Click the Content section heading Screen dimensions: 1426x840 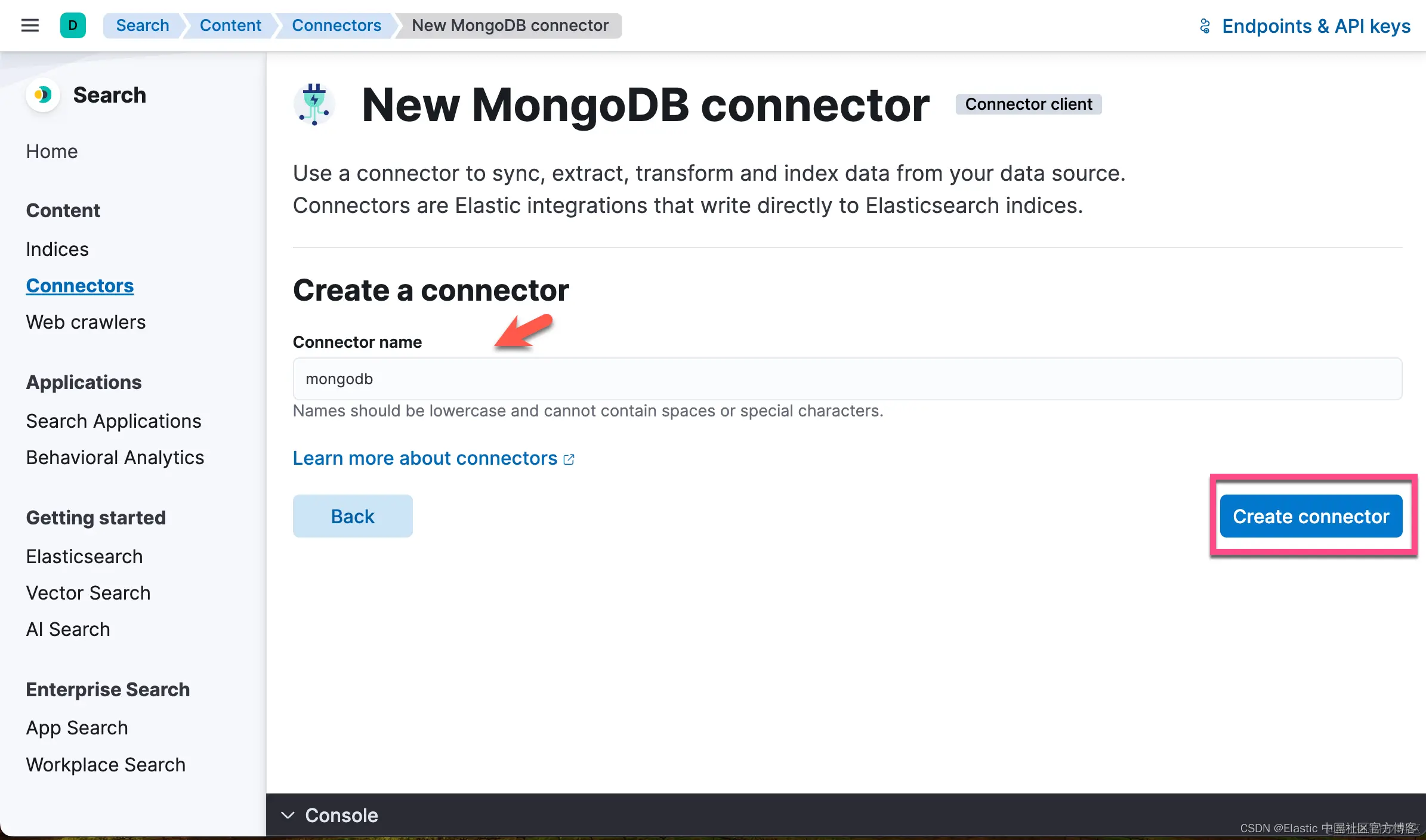63,211
